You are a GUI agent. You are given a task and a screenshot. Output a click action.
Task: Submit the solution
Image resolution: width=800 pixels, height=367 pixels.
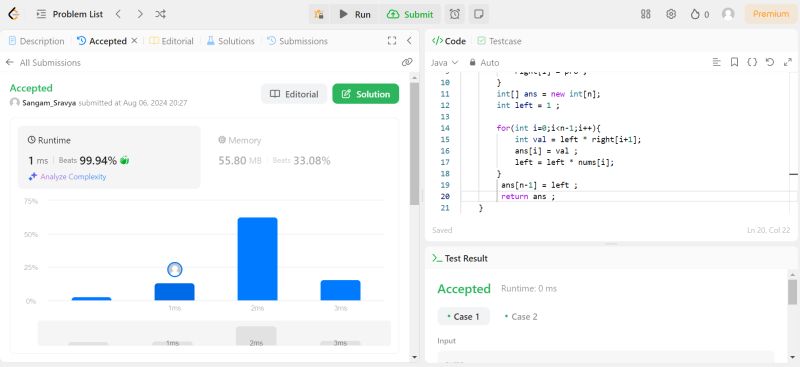410,14
